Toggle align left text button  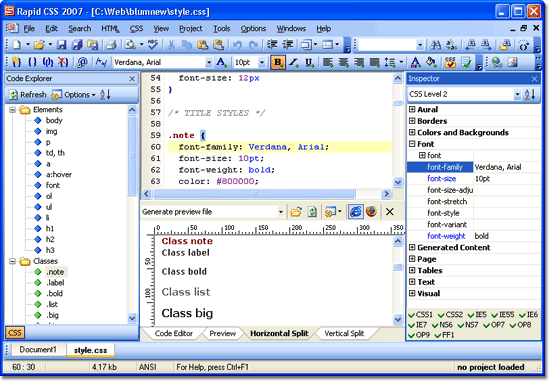[x=328, y=62]
